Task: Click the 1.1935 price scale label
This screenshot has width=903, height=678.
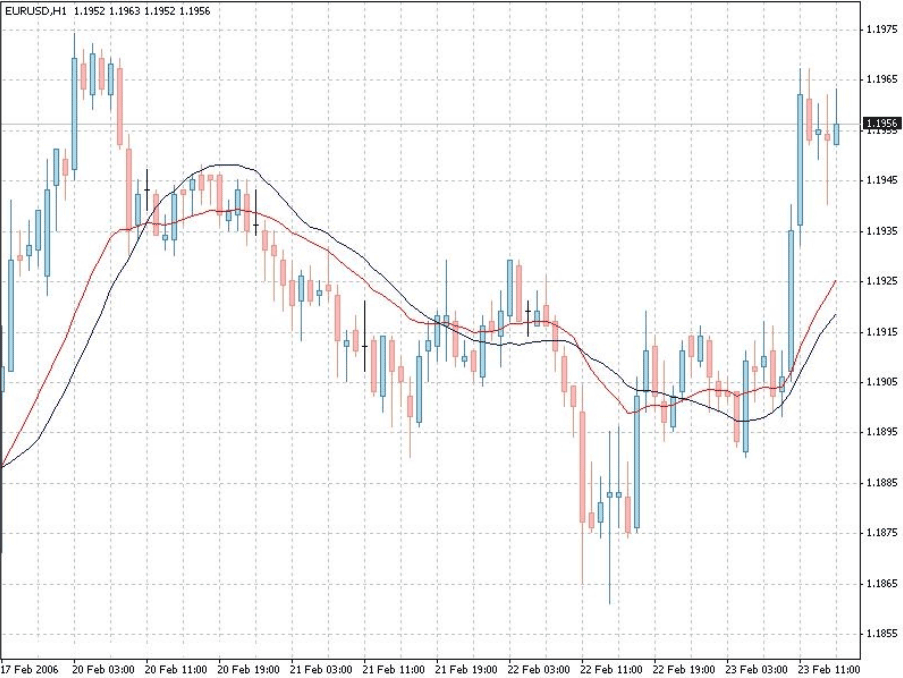Action: click(x=882, y=231)
